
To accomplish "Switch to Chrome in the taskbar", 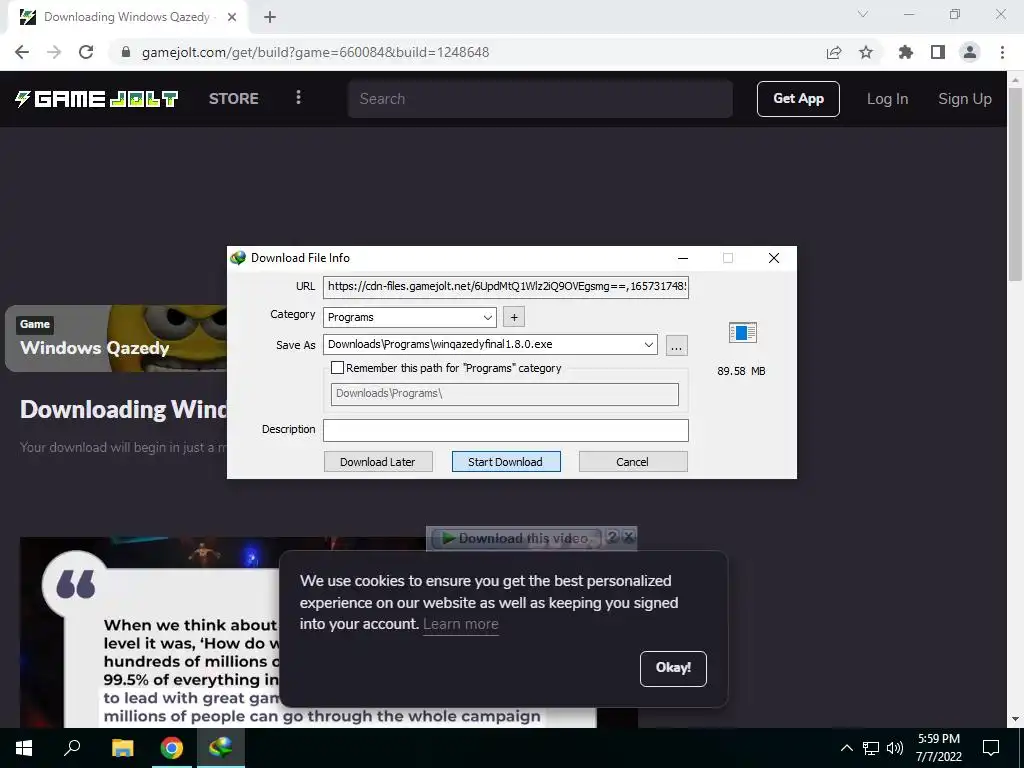I will click(x=172, y=748).
